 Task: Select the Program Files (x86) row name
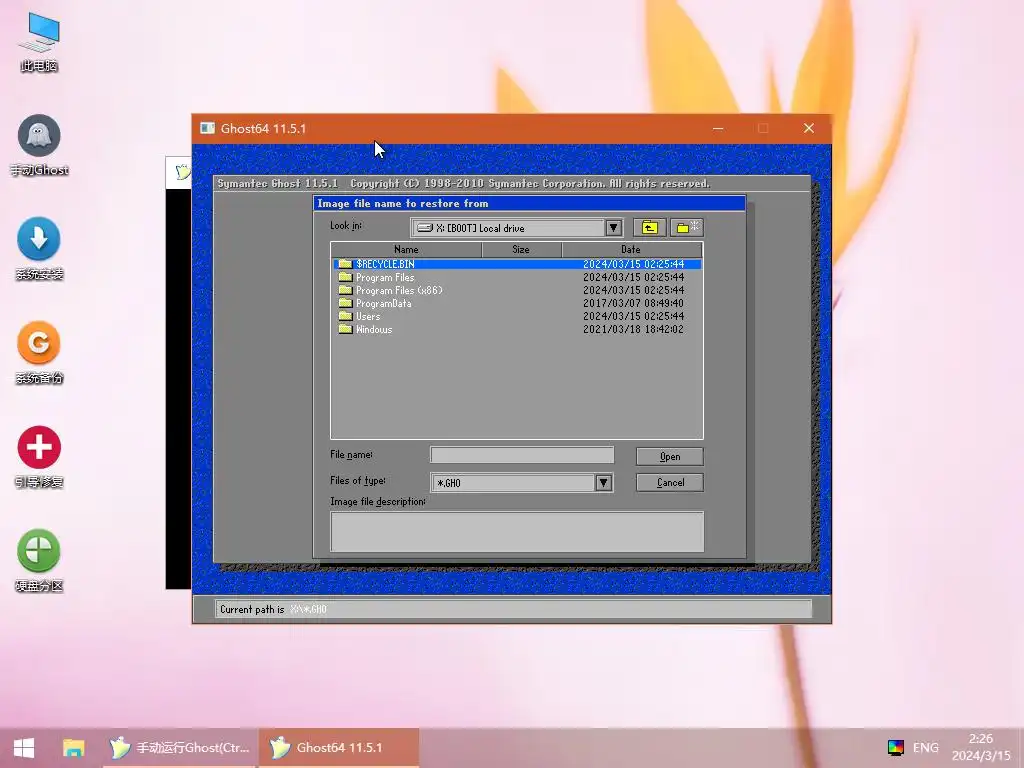tap(399, 290)
